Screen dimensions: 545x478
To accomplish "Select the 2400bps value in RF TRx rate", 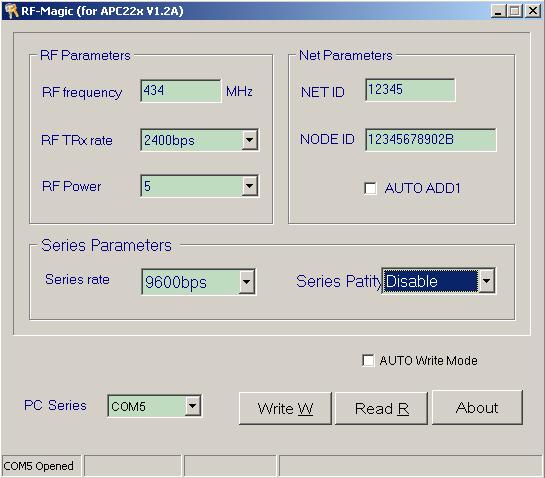I will coord(169,140).
